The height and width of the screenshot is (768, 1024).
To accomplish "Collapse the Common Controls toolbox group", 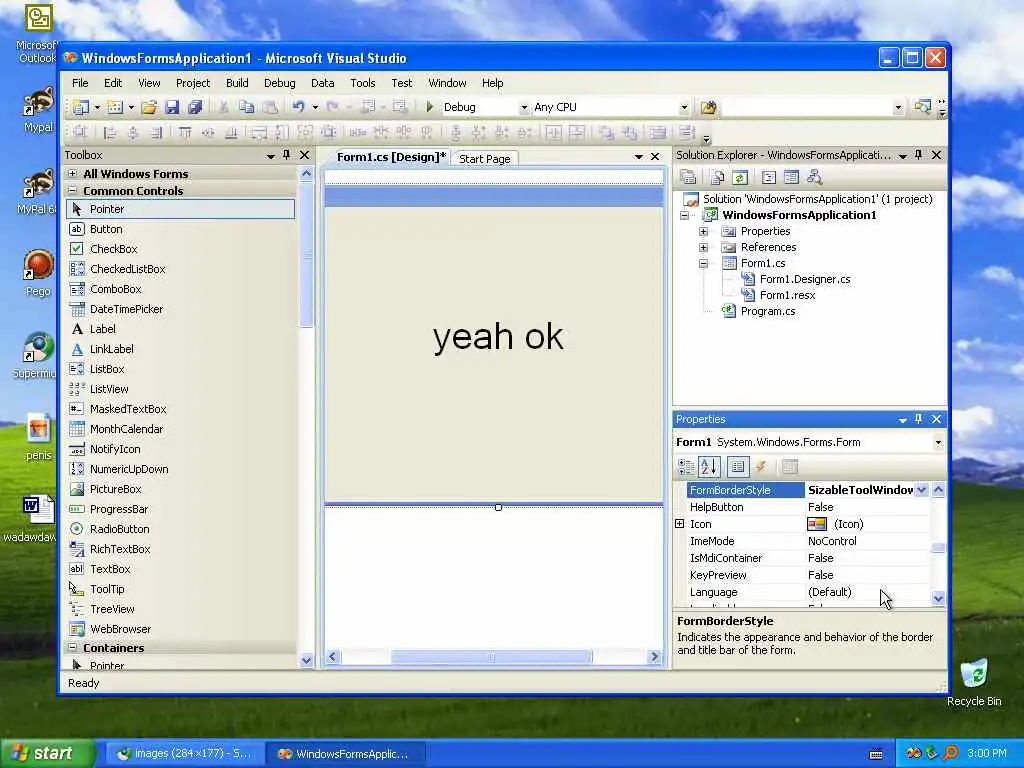I will (72, 191).
